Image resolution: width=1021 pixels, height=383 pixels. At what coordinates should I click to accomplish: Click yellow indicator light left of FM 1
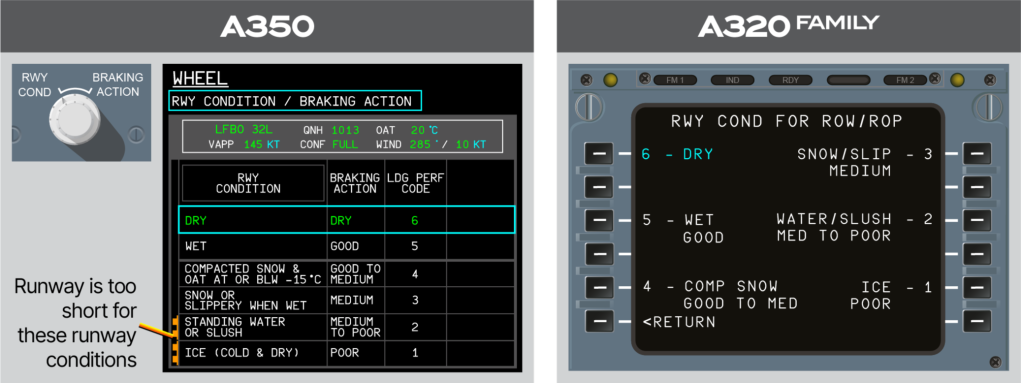[611, 80]
